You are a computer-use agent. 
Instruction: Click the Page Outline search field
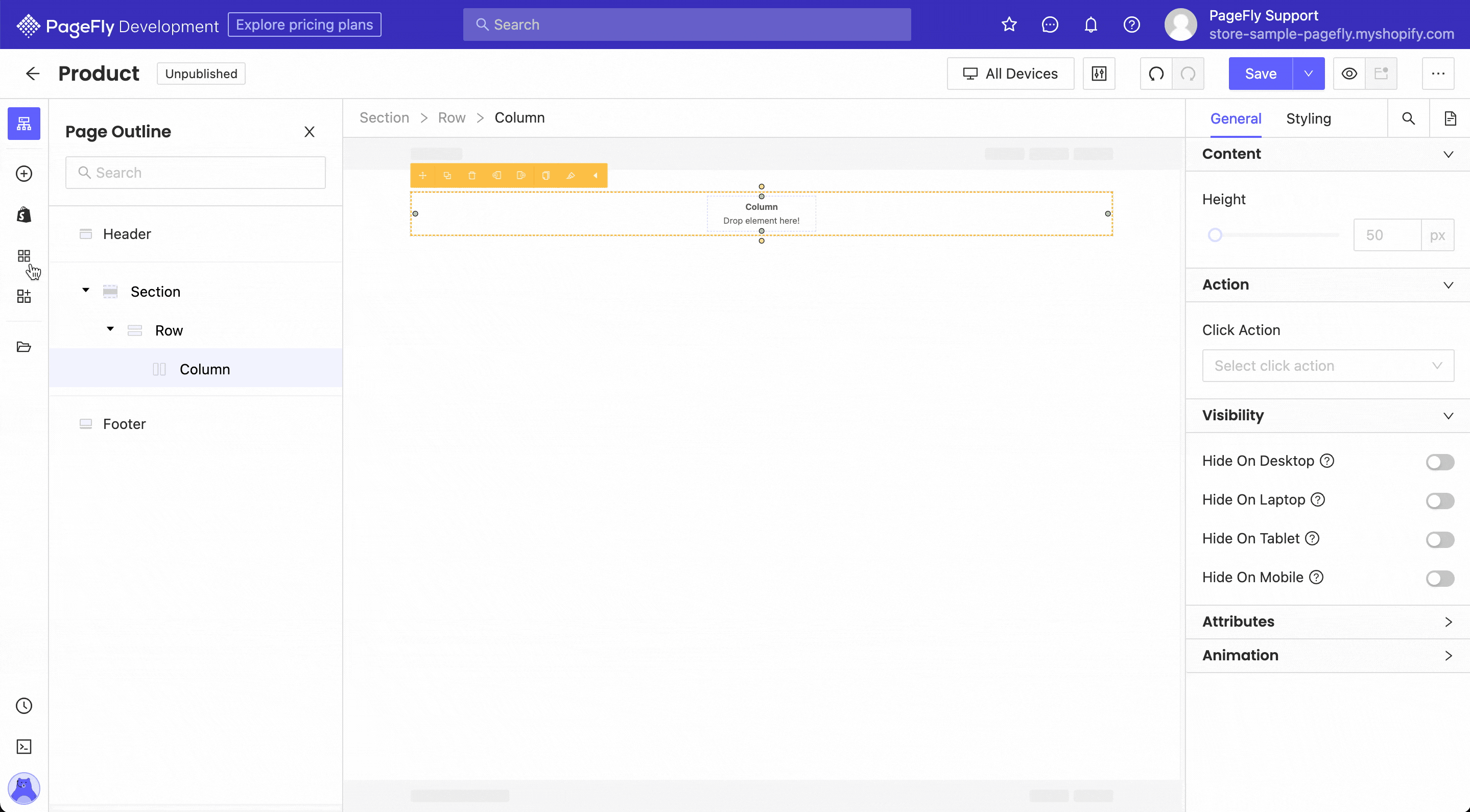click(196, 173)
